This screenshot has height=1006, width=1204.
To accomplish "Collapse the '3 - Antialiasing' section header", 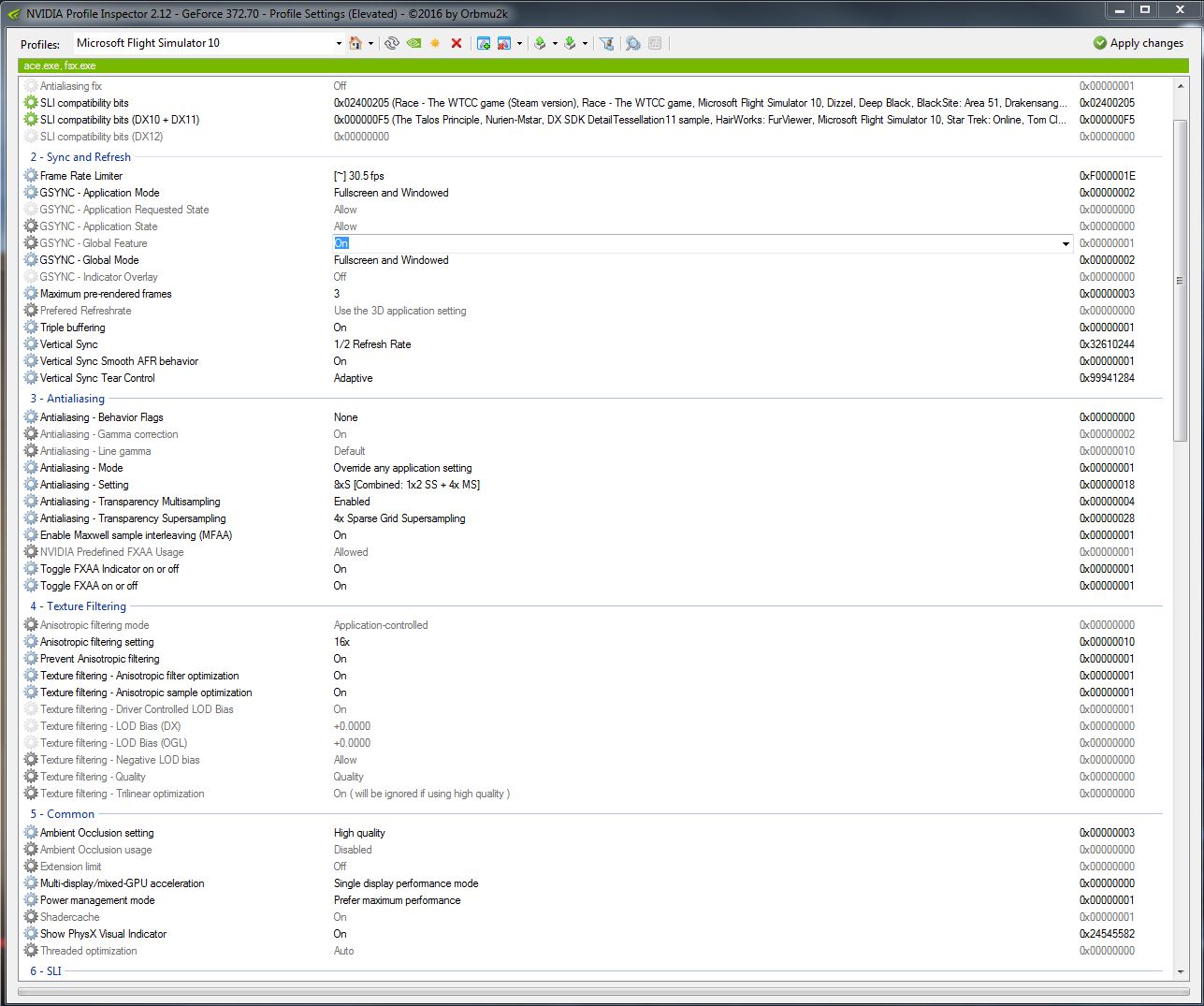I will pos(67,399).
